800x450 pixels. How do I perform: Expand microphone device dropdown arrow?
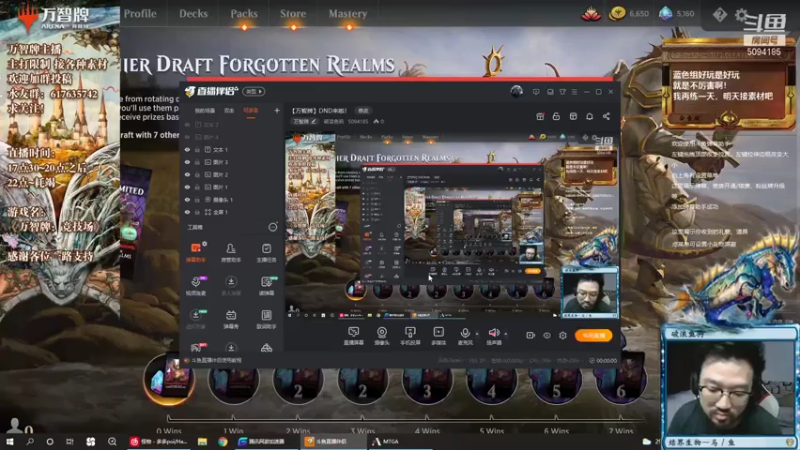(477, 334)
